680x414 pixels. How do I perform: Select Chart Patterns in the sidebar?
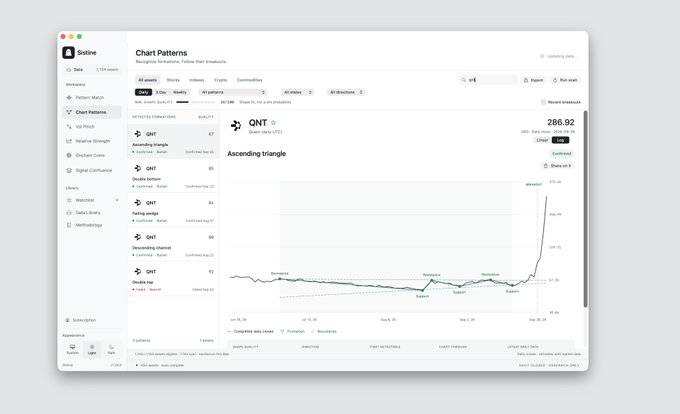(x=92, y=112)
